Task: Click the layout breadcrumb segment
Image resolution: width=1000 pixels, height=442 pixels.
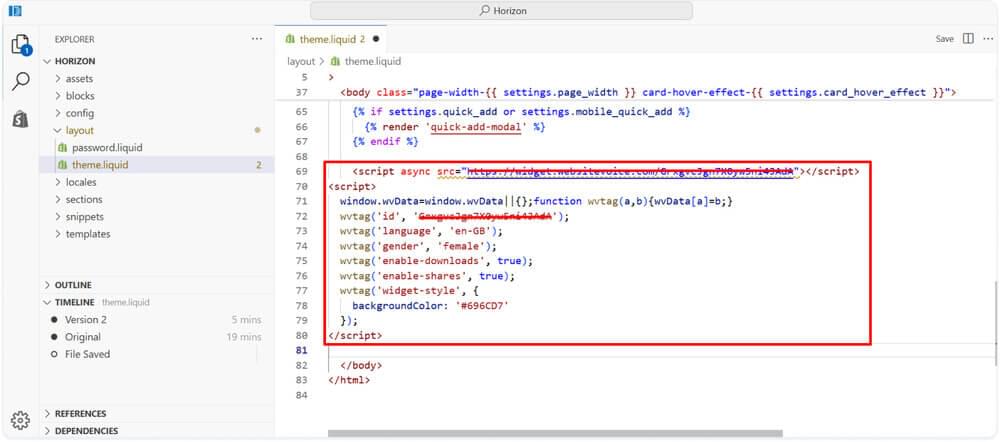Action: tap(301, 62)
